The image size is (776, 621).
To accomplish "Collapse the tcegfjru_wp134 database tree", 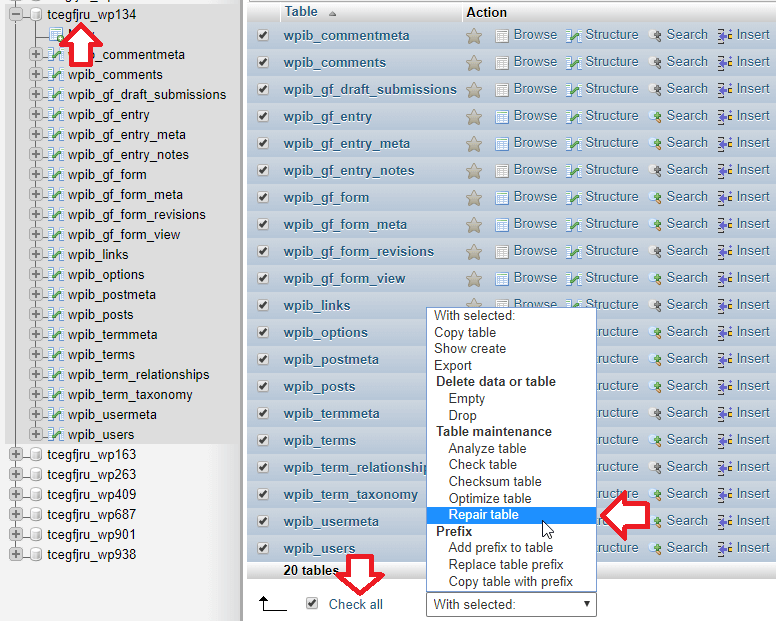I will [16, 14].
